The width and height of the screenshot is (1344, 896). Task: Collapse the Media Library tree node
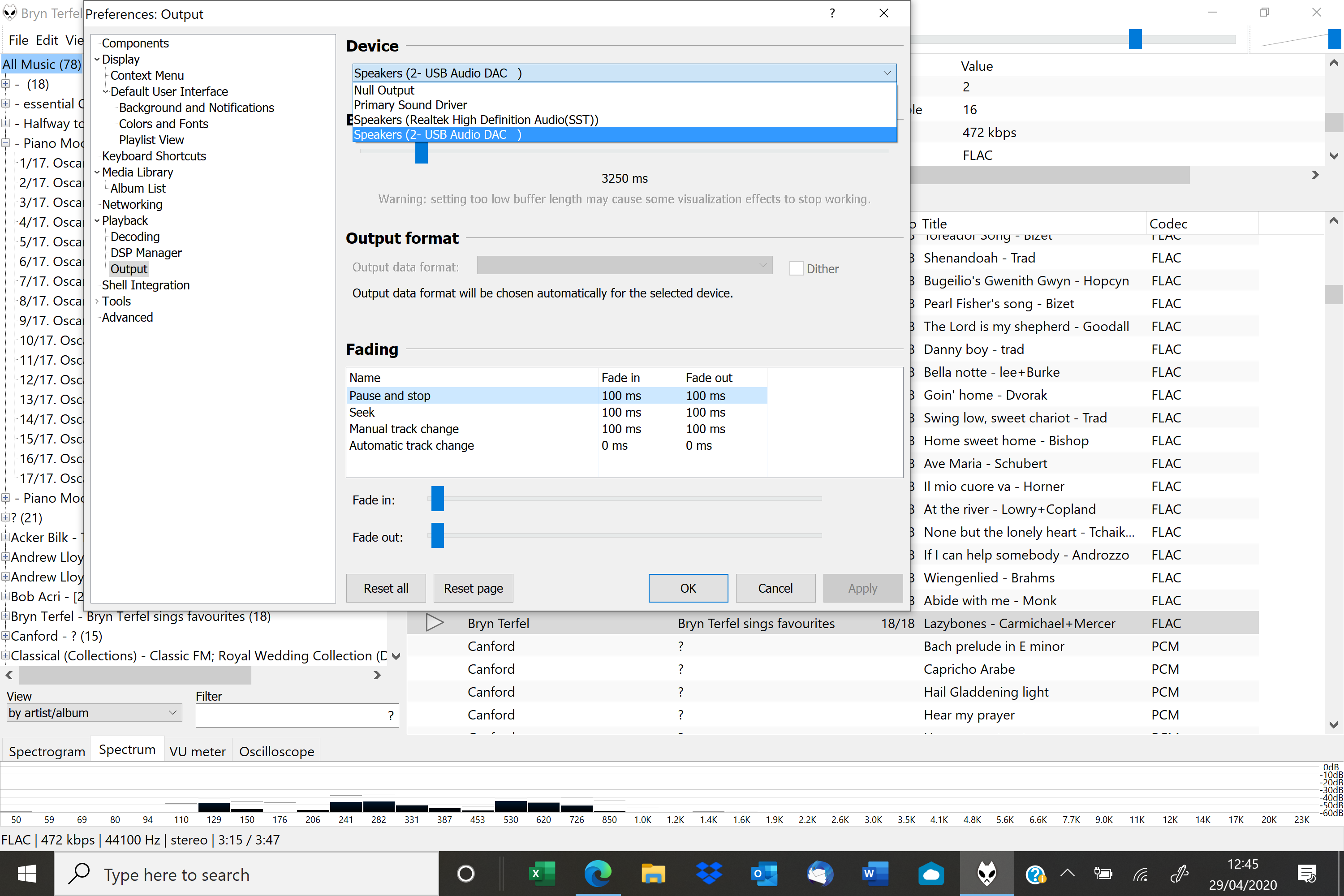point(97,172)
